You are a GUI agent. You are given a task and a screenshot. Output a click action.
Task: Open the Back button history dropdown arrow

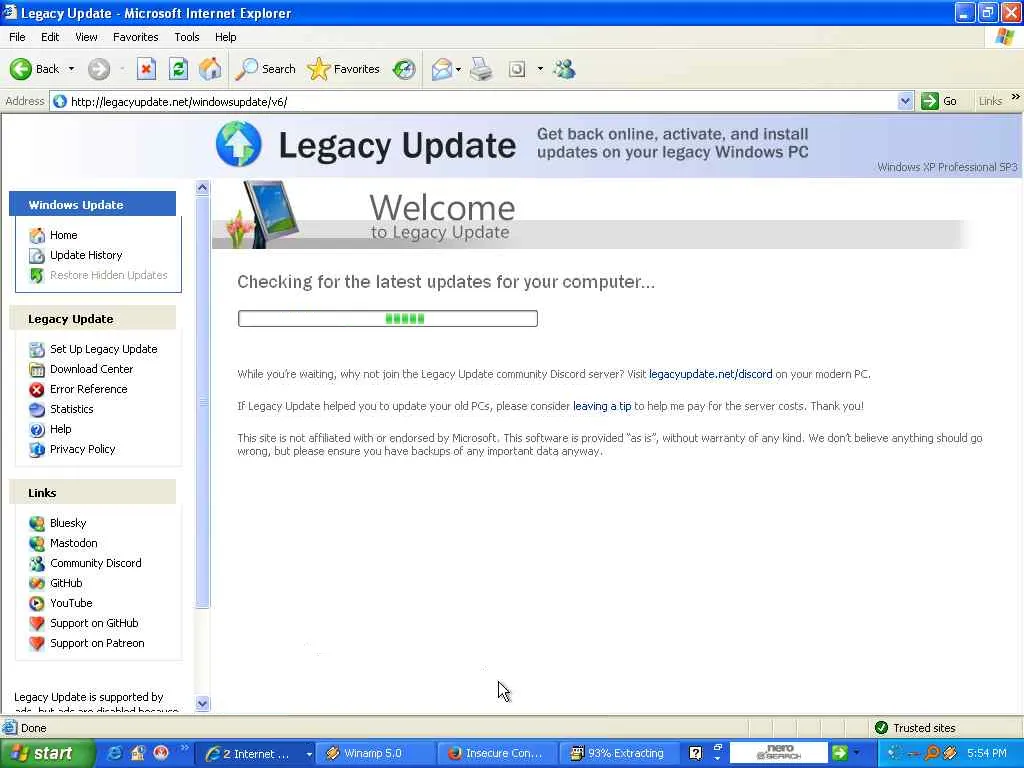[71, 69]
